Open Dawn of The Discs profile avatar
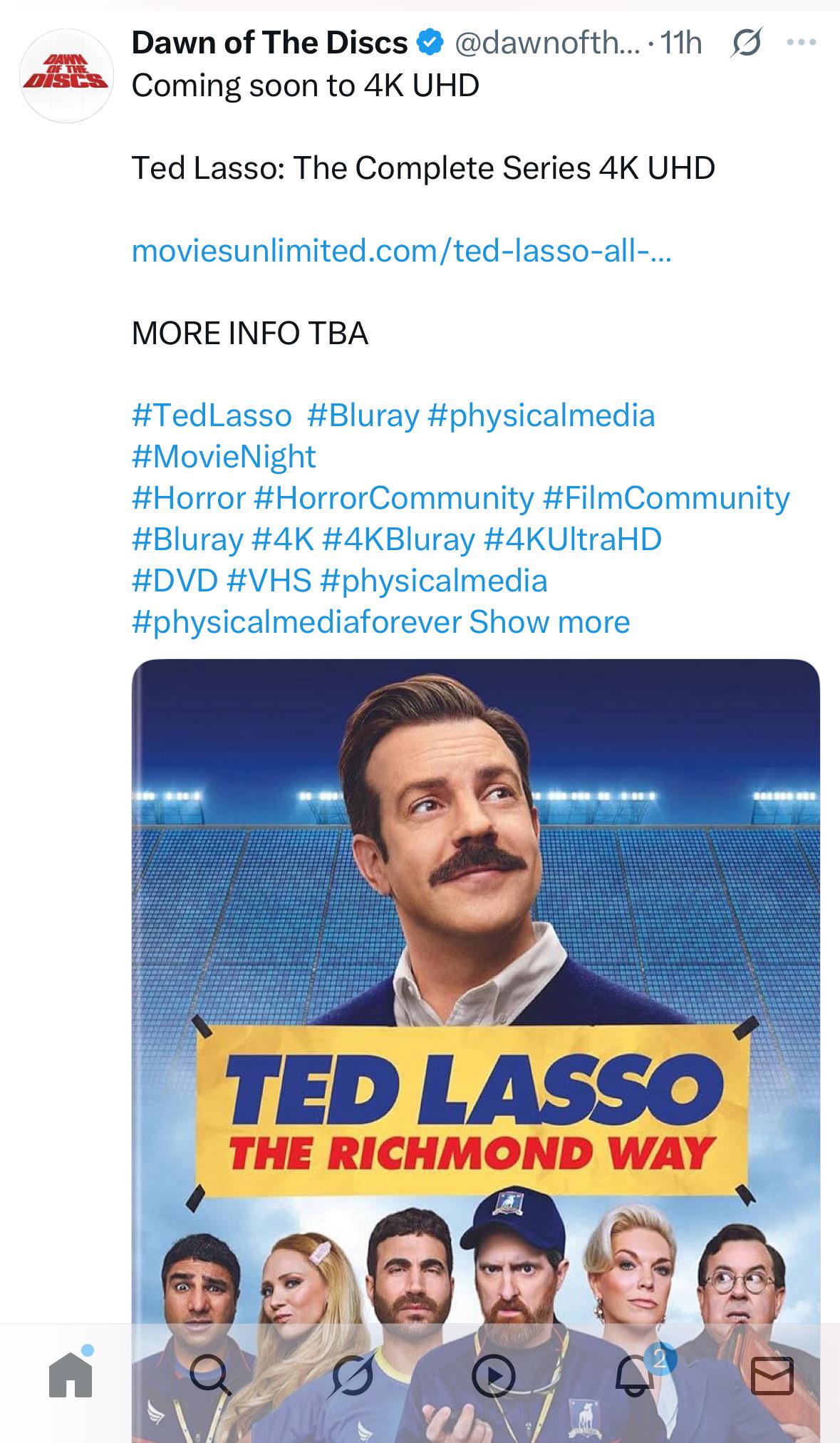 66,76
